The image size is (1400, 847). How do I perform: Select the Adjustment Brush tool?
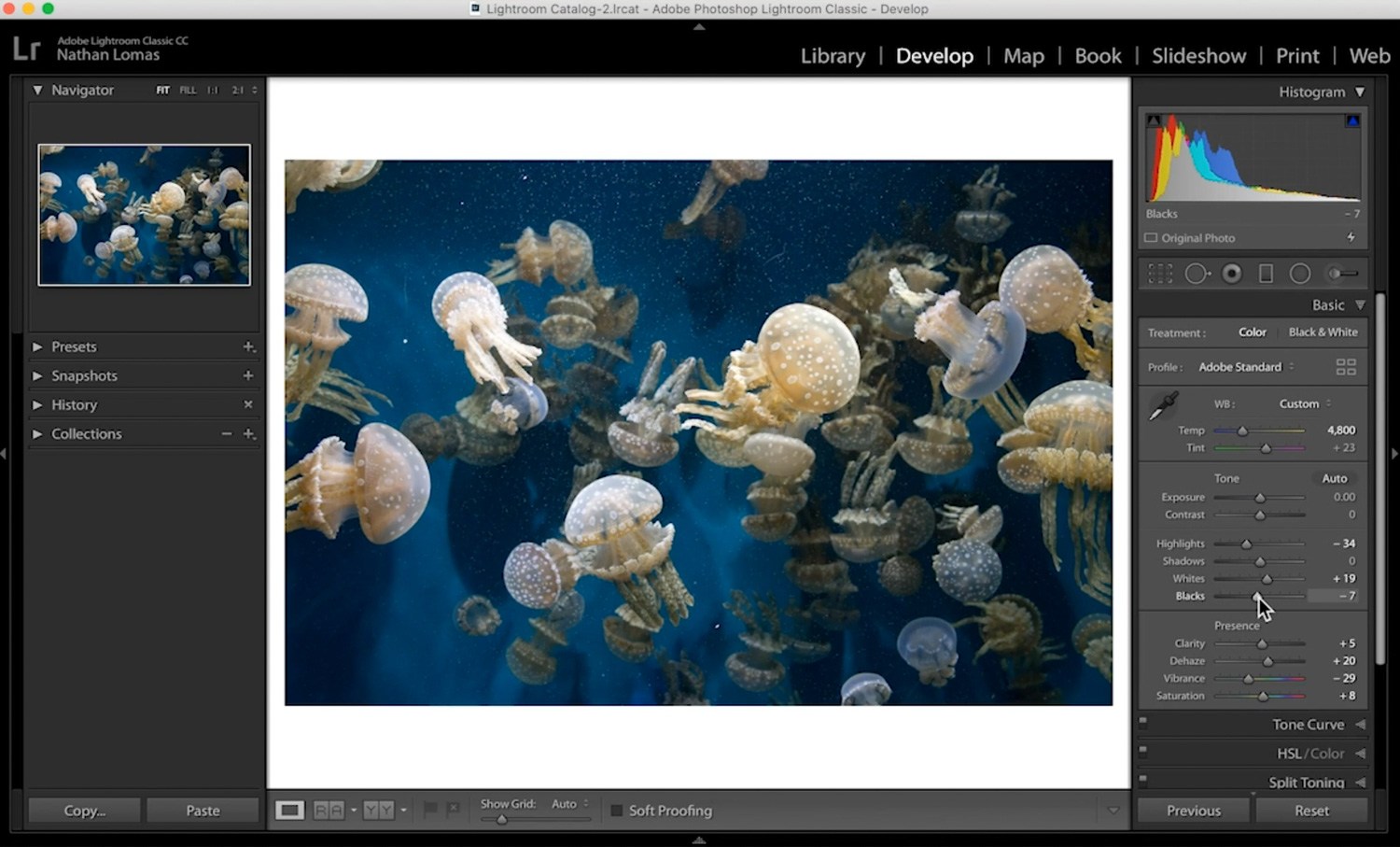(1341, 273)
